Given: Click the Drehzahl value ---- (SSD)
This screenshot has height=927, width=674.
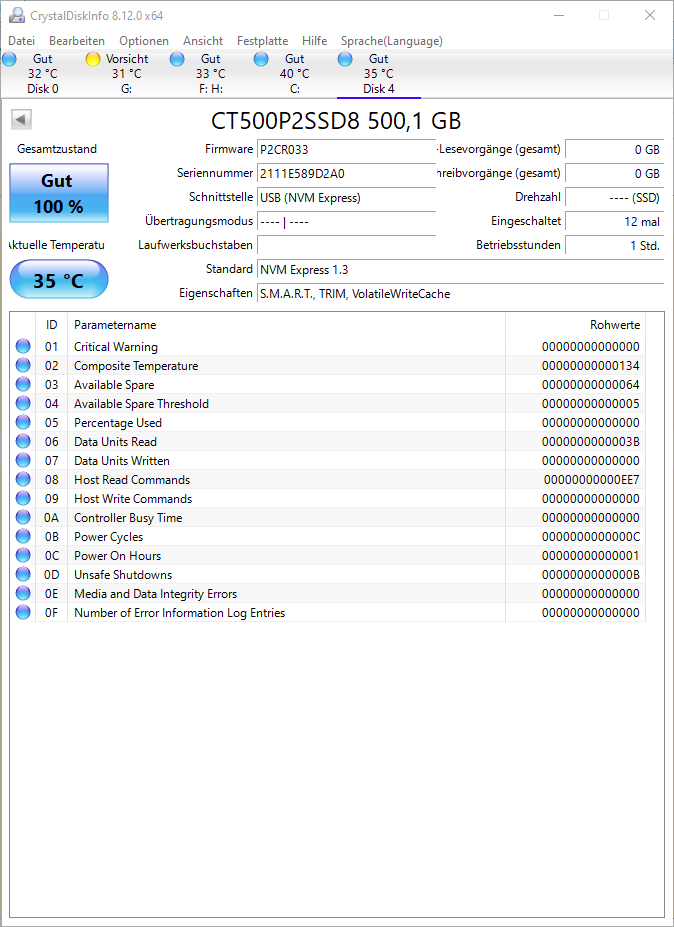Looking at the screenshot, I should [x=614, y=198].
